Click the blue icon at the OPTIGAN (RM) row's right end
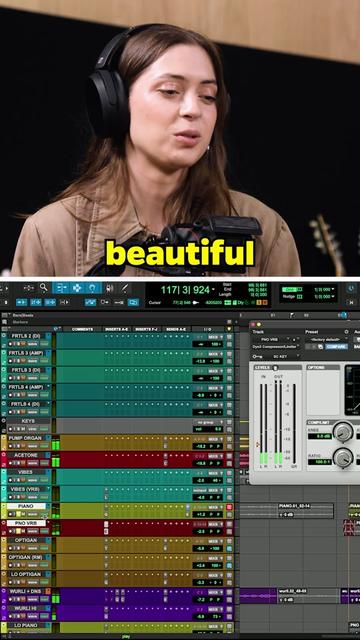Viewport: 360px width, 640px height. [x=229, y=566]
